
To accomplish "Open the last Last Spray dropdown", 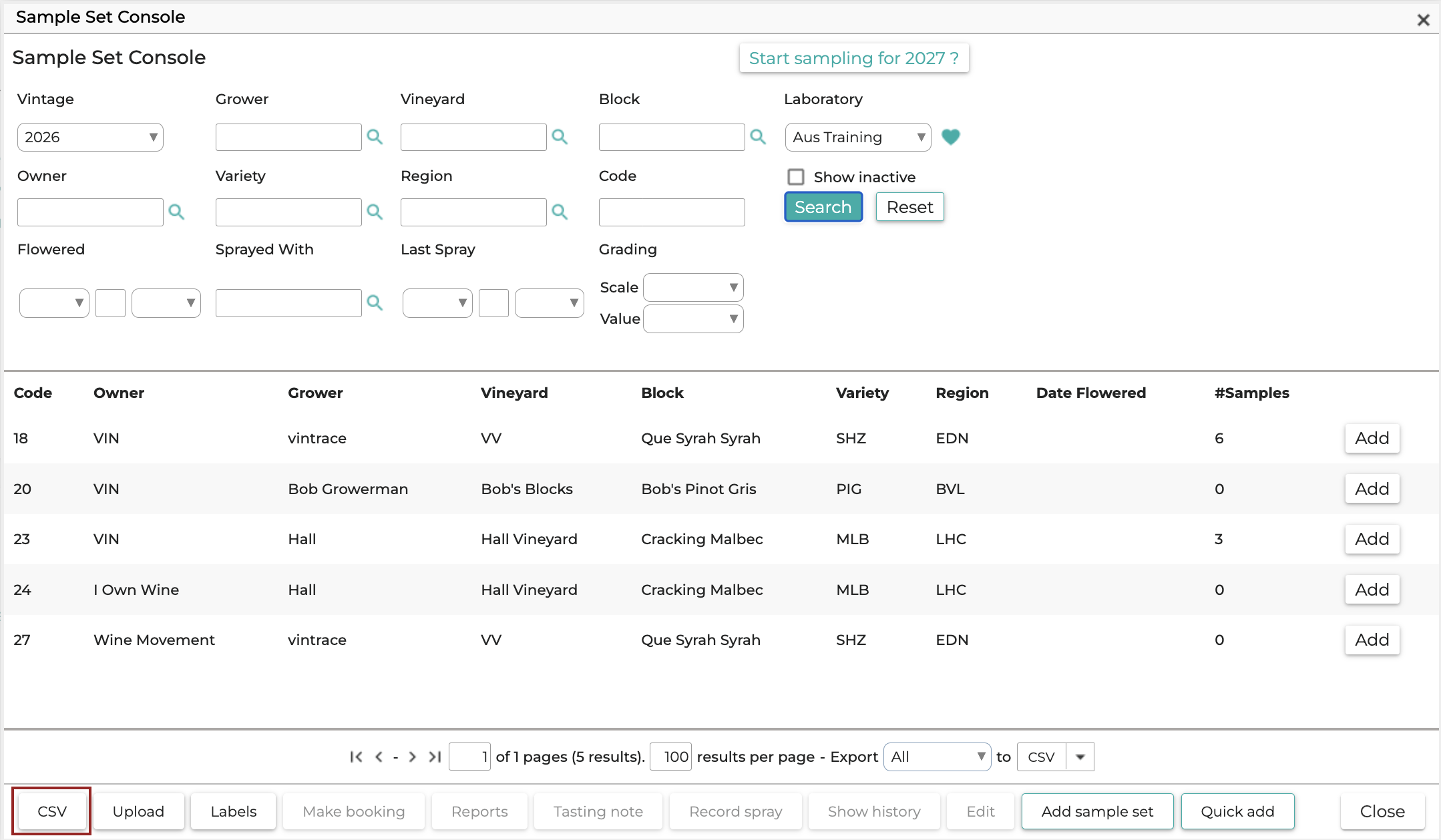I will tap(550, 302).
